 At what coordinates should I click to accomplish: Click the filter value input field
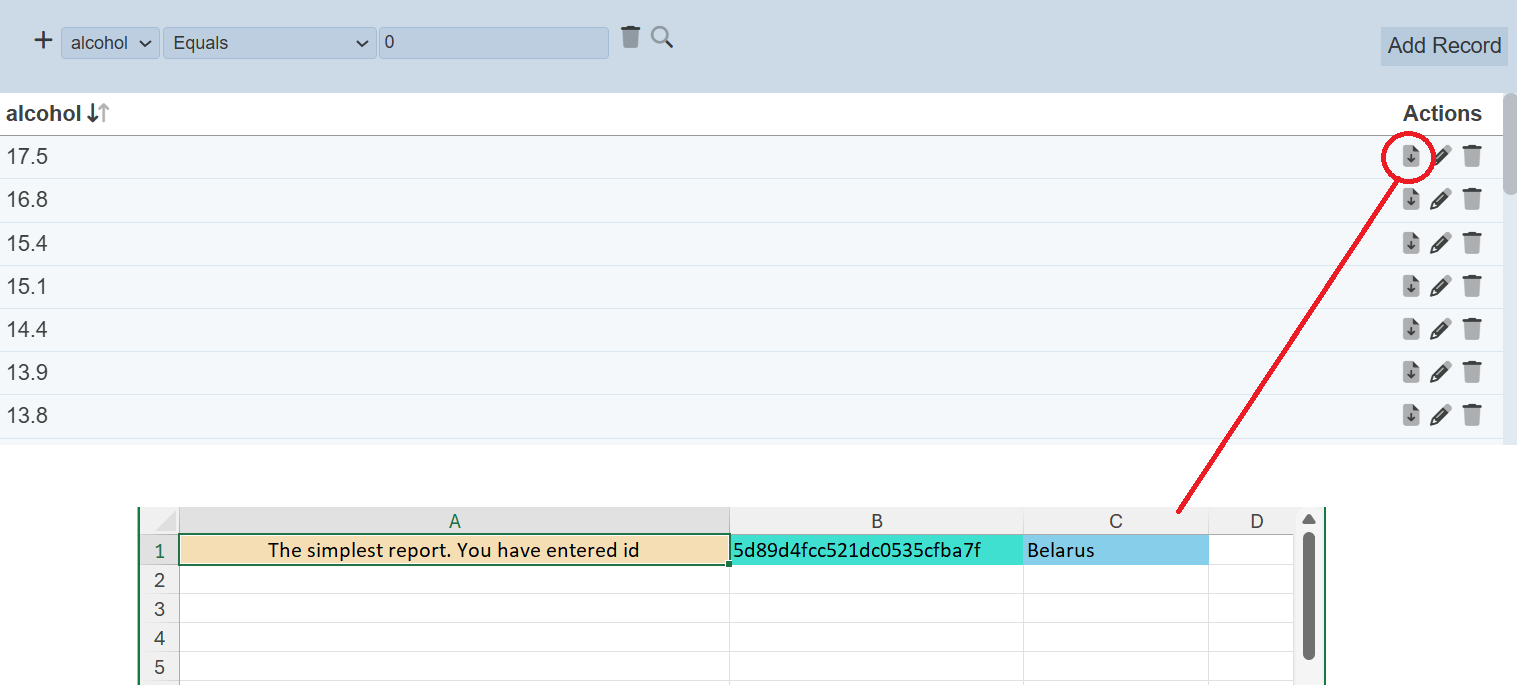[493, 43]
